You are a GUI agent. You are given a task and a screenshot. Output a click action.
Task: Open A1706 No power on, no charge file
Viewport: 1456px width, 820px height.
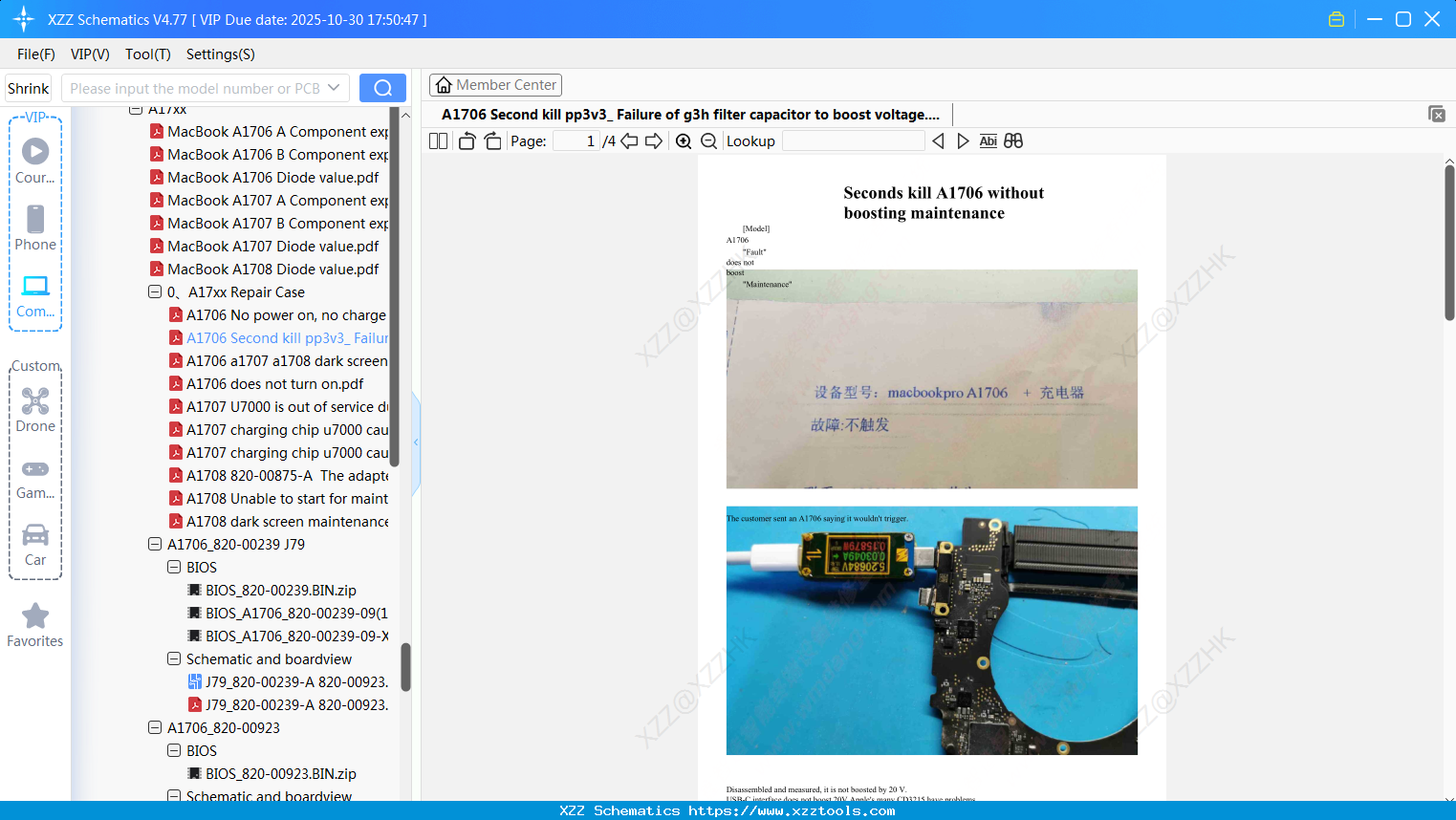click(278, 314)
